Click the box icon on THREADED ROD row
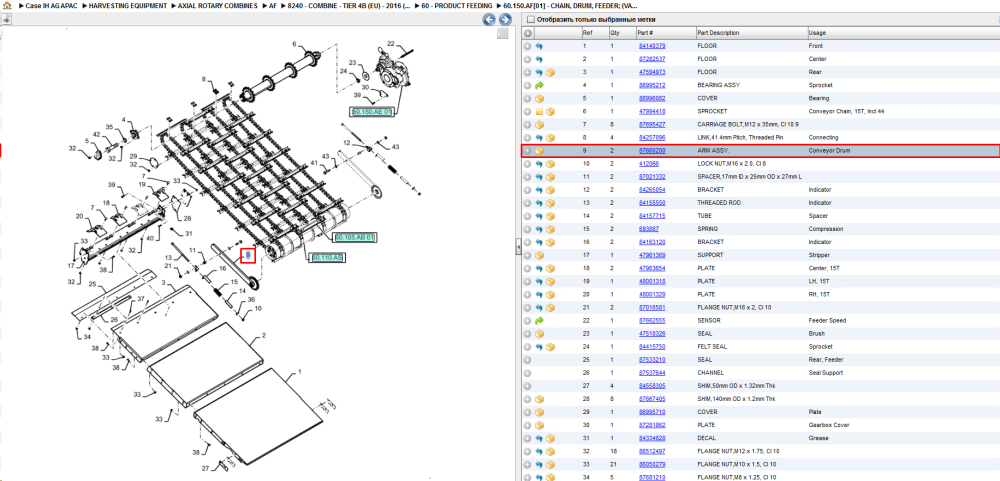1000x481 pixels. [x=550, y=203]
